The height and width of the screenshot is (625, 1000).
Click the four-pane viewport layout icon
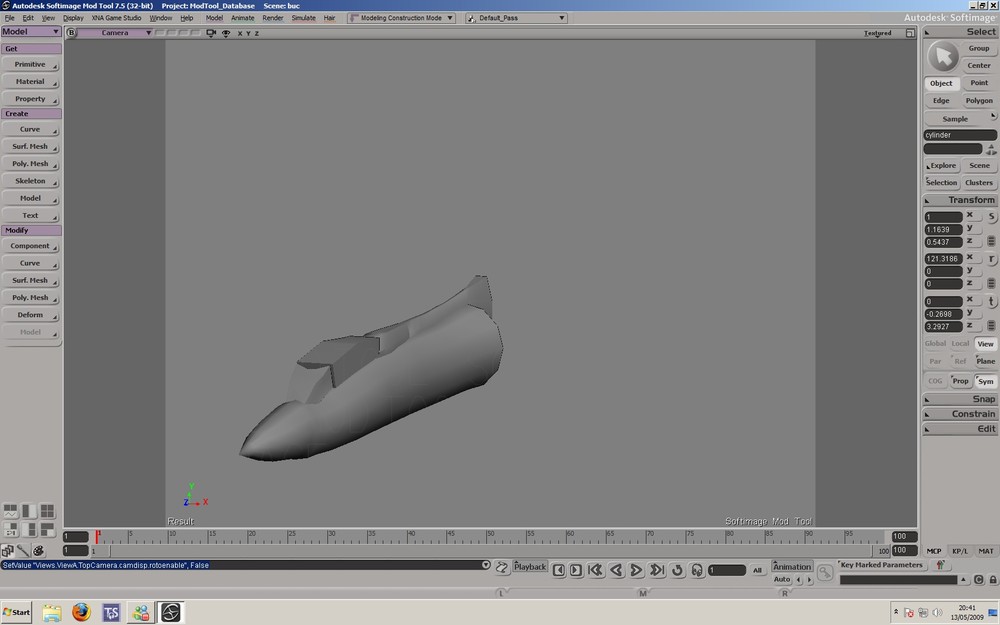(x=47, y=511)
